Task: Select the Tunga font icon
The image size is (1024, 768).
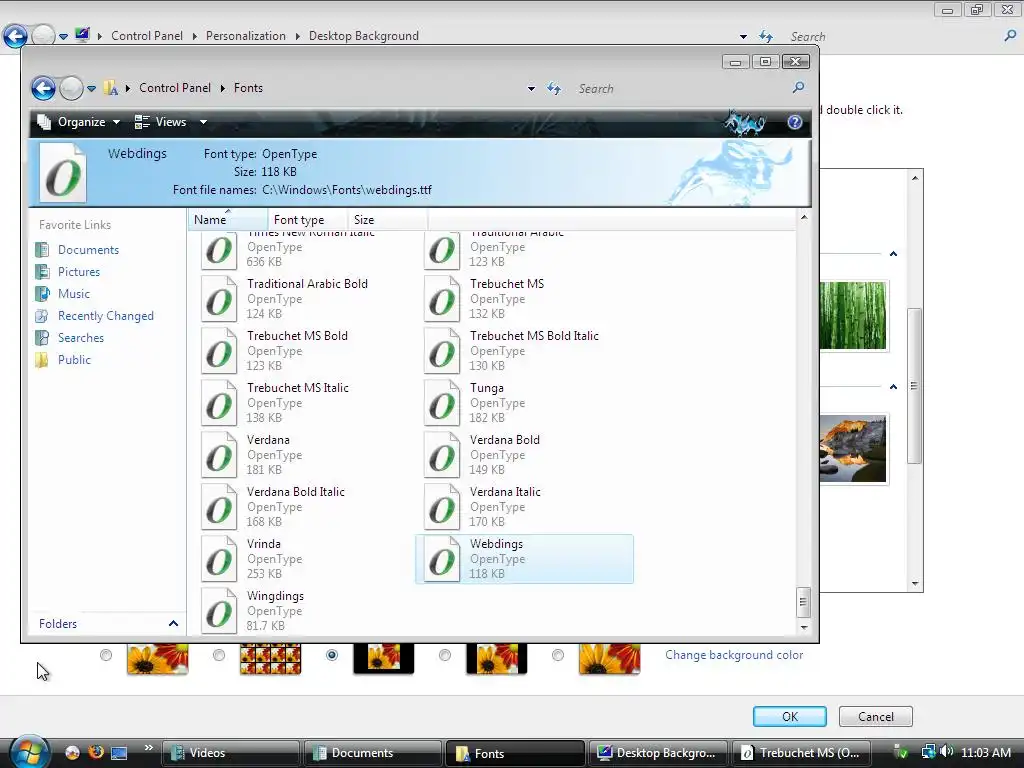Action: (442, 403)
